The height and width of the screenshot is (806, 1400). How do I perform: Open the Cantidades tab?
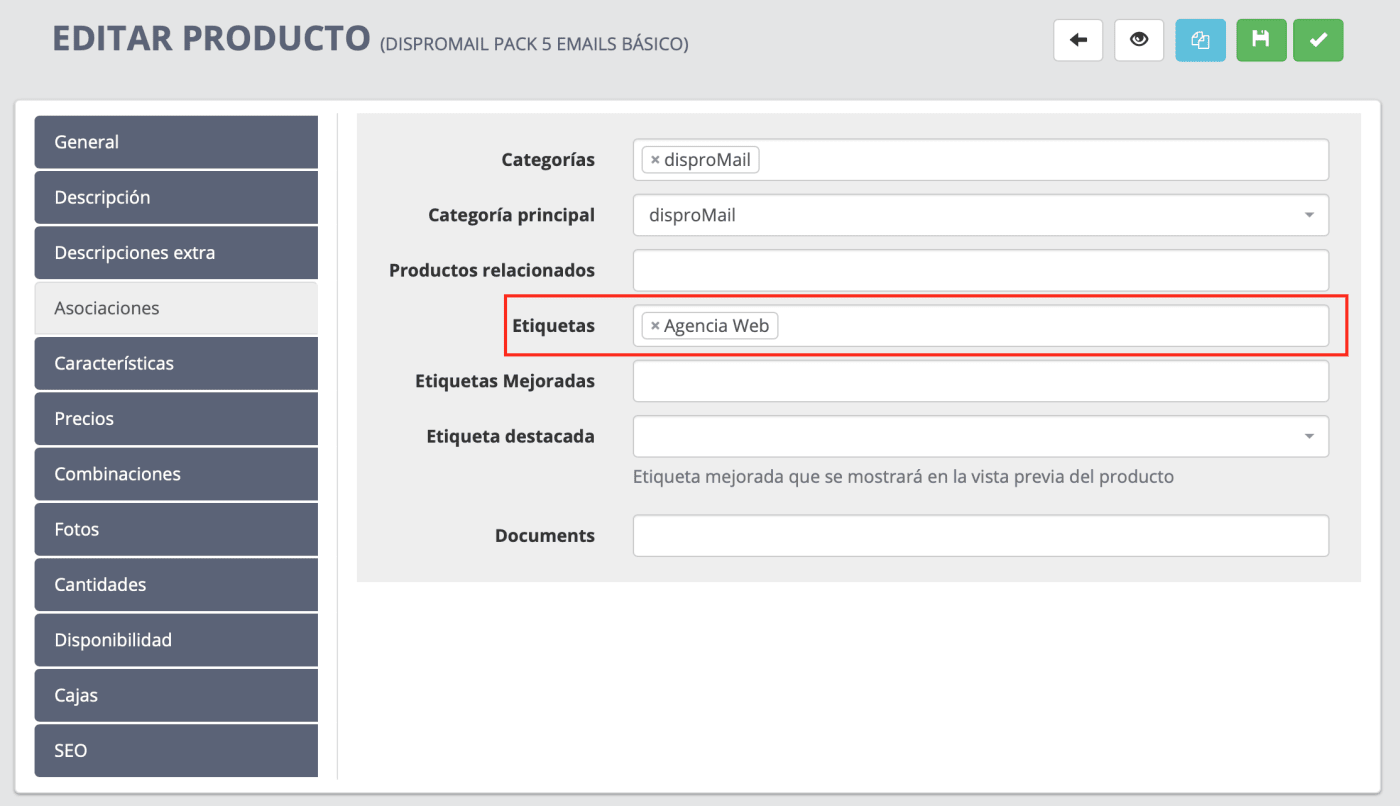coord(176,585)
